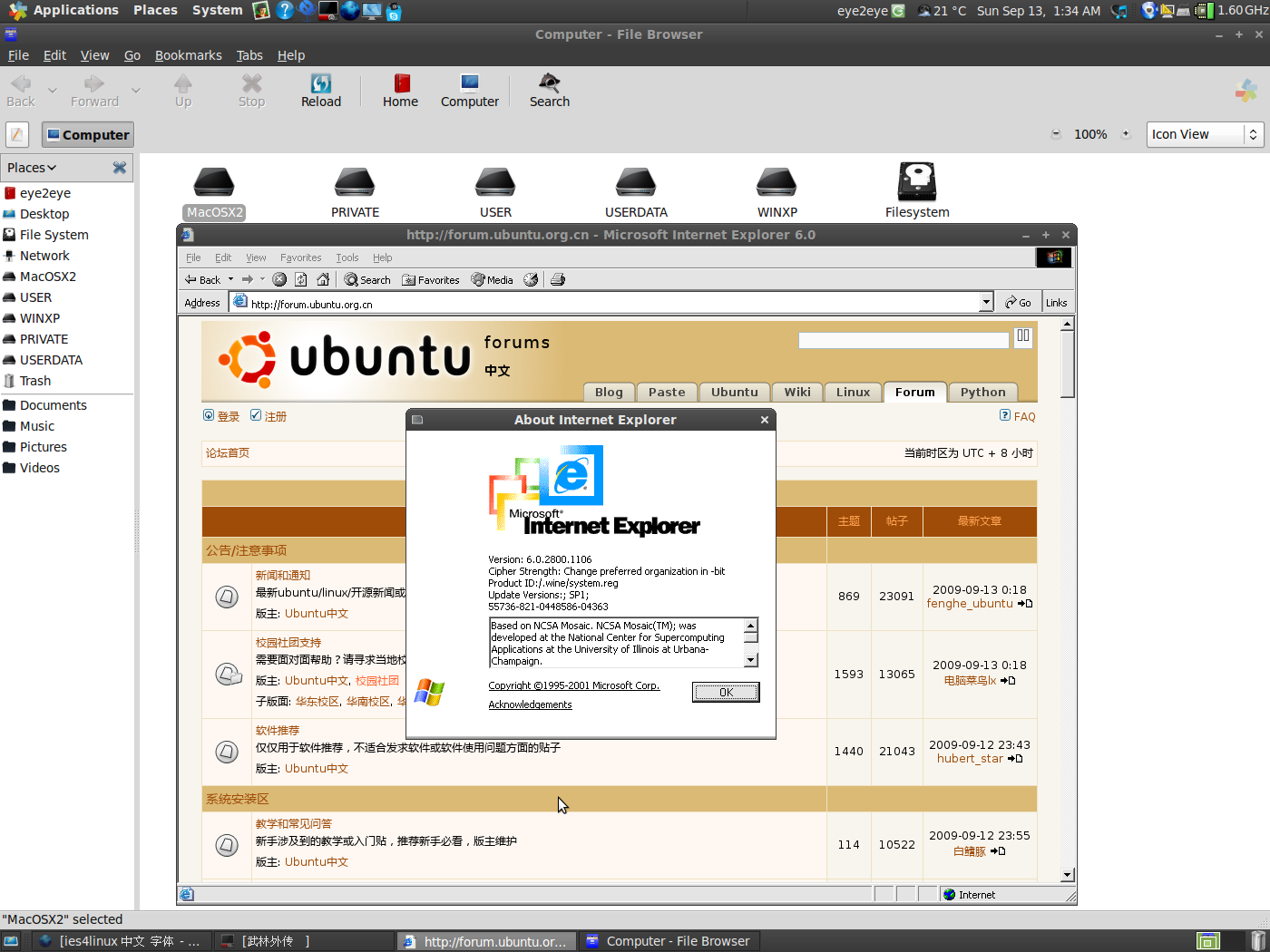This screenshot has height=952, width=1270.
Task: Close the Places sidebar pane
Action: pyautogui.click(x=120, y=168)
